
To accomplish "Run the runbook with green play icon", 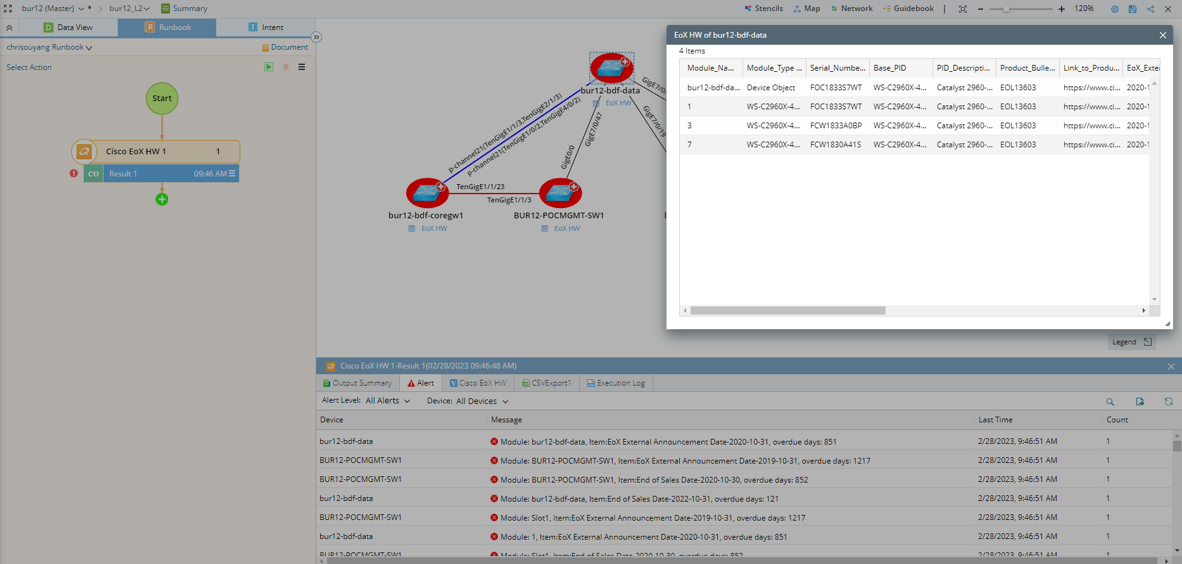I will click(268, 67).
